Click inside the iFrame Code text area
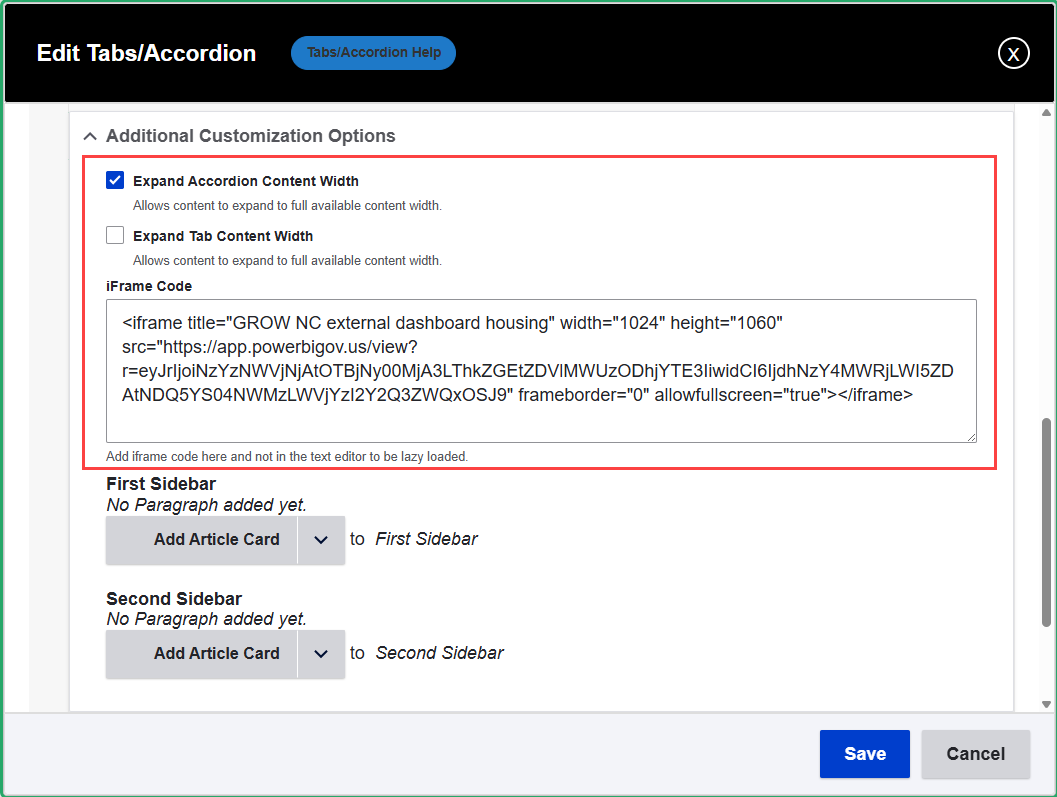The width and height of the screenshot is (1057, 797). [541, 371]
